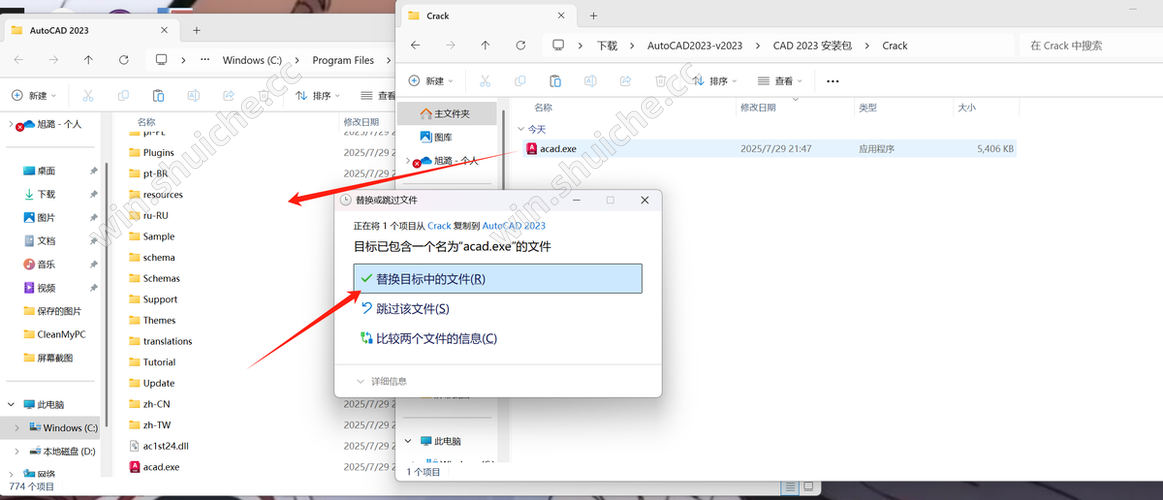This screenshot has width=1163, height=500.
Task: Sort by Type column in Crack window
Action: [x=868, y=108]
